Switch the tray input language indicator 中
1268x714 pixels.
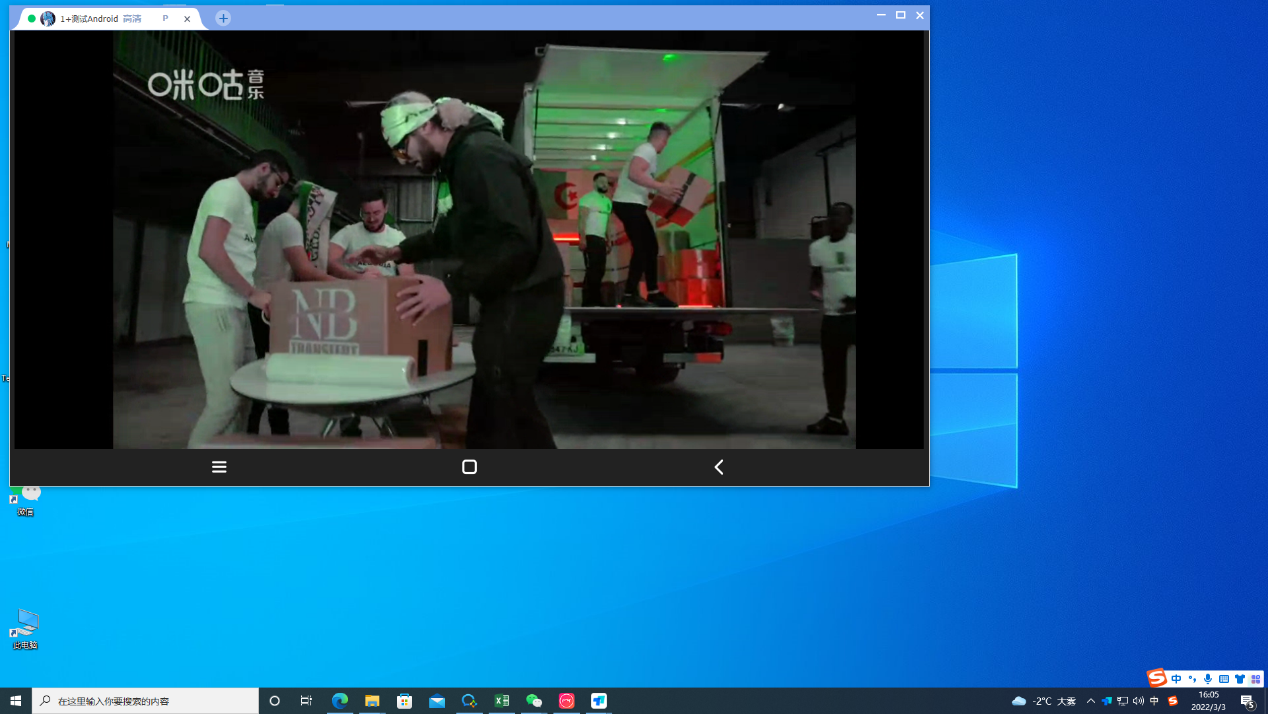pyautogui.click(x=1154, y=701)
